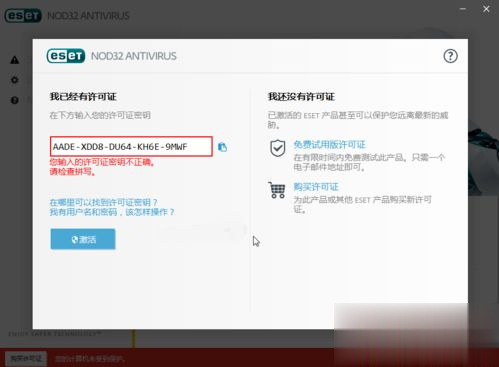The image size is (499, 367).
Task: Click the blue 激活 activate button
Action: point(83,239)
